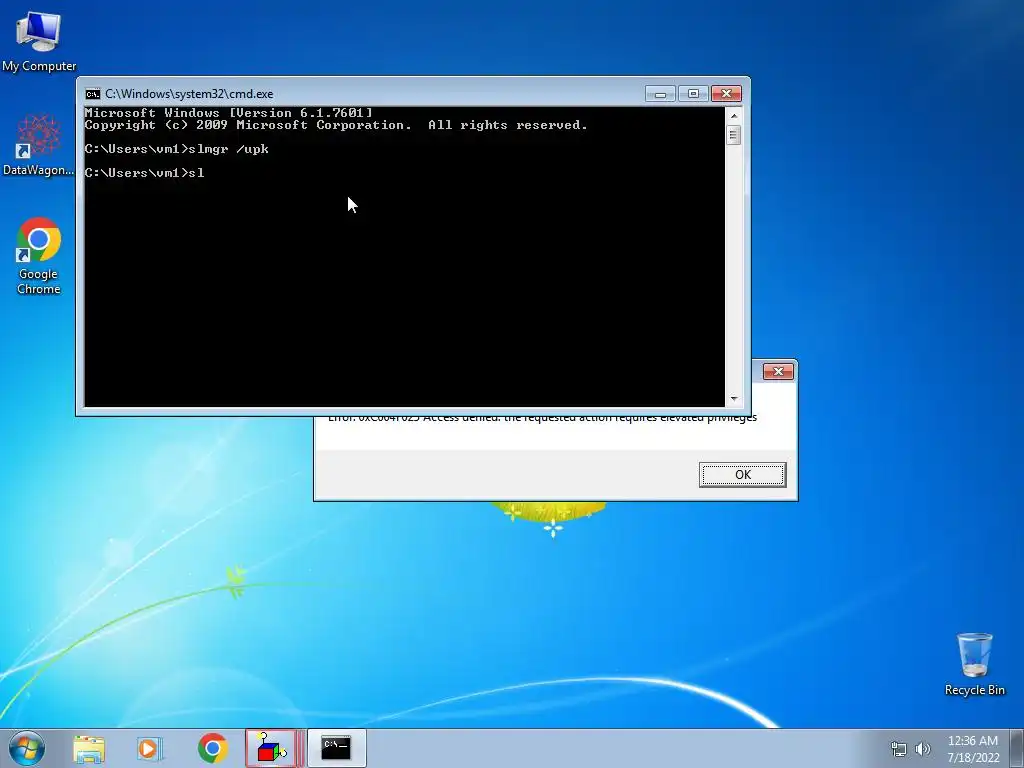Click the Copyright 2009 Microsoft Corporation line
The image size is (1024, 768).
[x=336, y=125]
